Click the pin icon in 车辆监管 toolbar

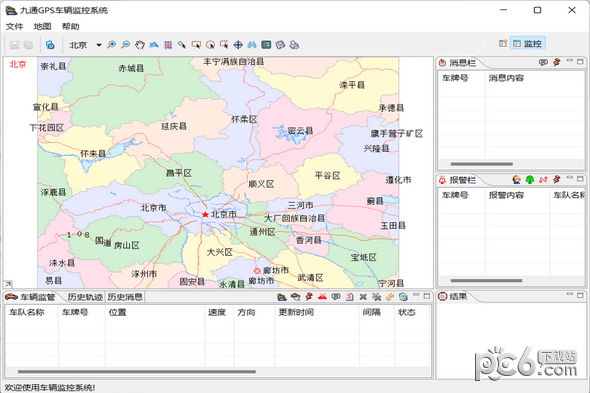click(309, 297)
